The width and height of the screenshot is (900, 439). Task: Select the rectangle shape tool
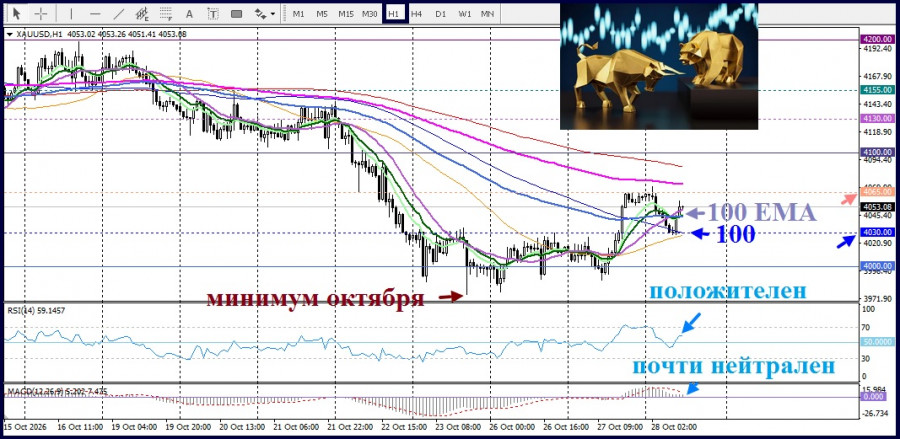click(236, 13)
